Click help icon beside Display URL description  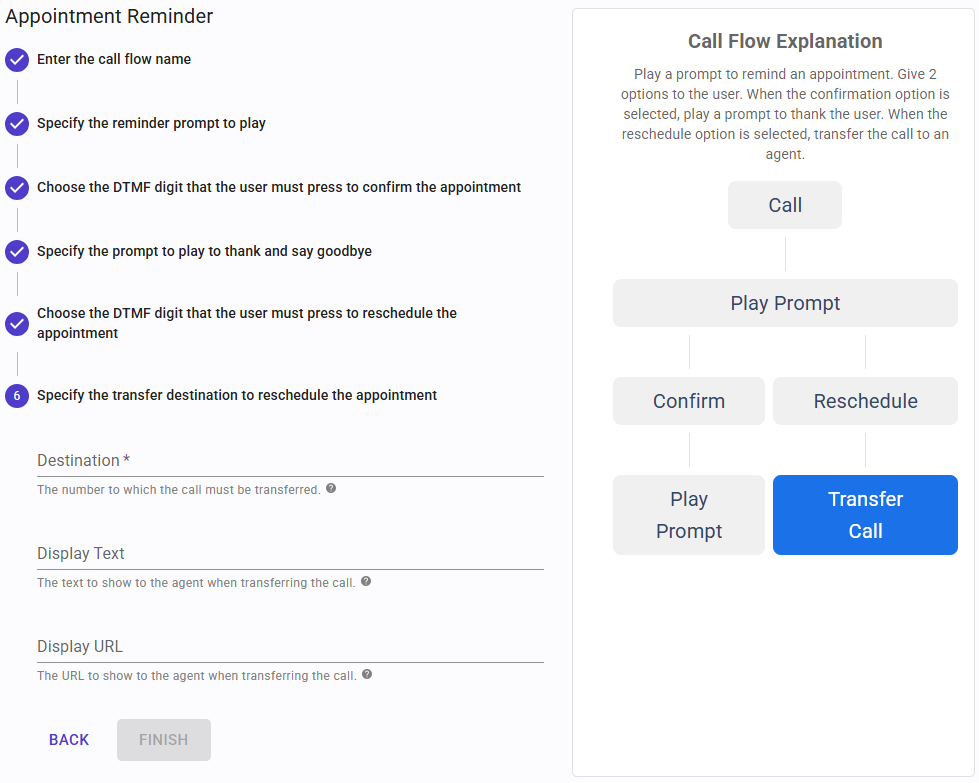coord(367,674)
